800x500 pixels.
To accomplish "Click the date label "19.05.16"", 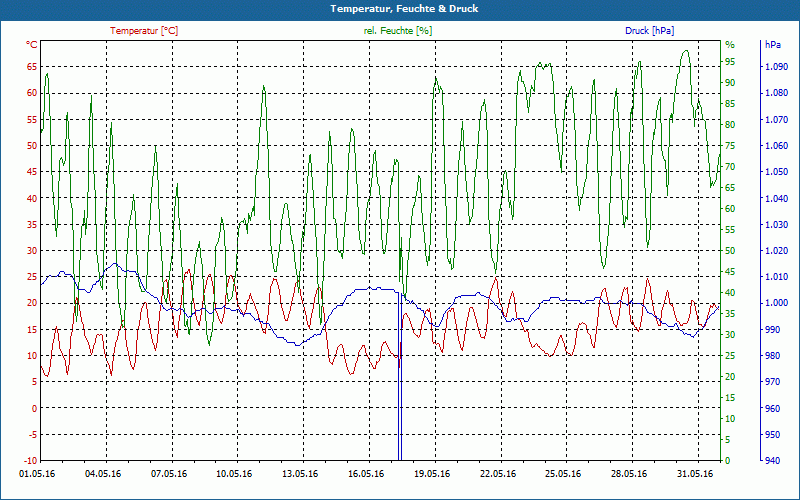I will [432, 474].
